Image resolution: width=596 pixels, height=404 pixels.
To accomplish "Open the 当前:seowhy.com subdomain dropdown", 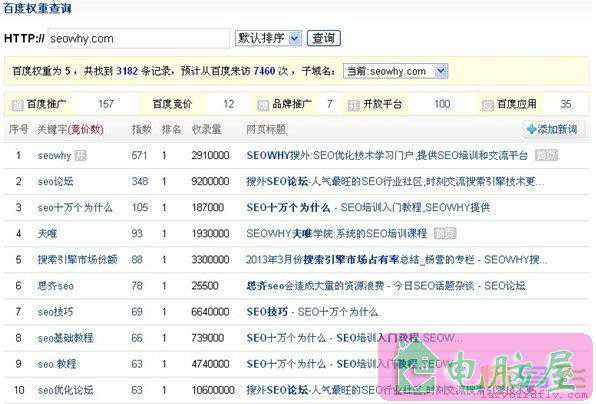I will click(x=396, y=71).
